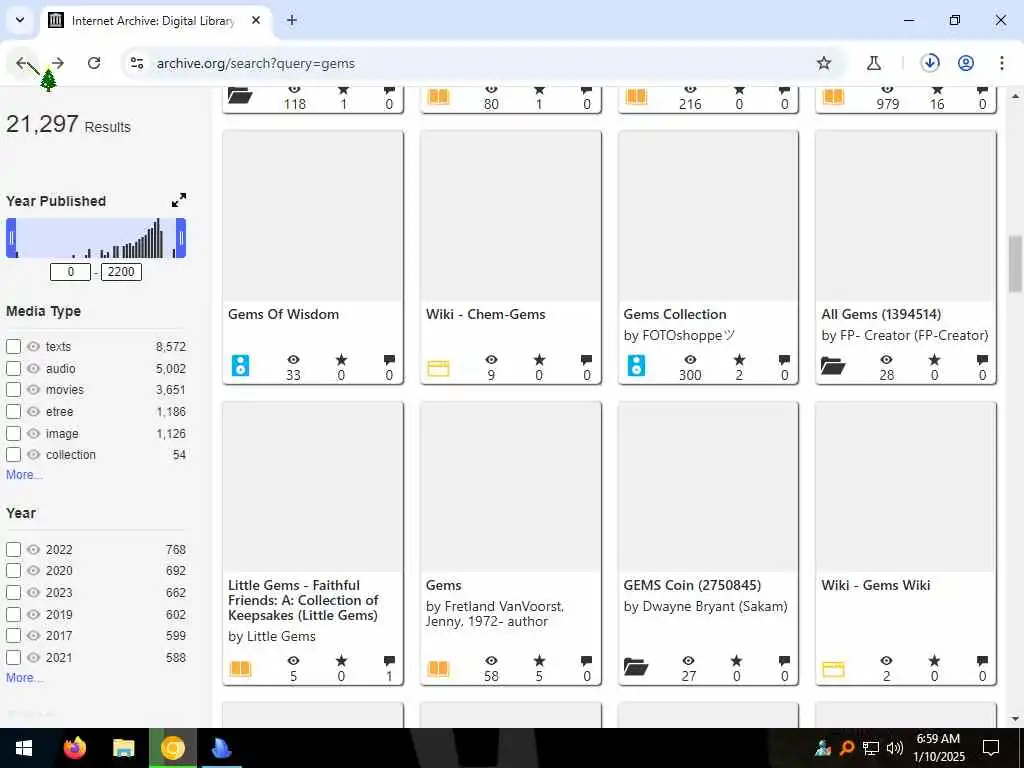Click the browser forward arrow
1024x768 pixels.
click(58, 63)
